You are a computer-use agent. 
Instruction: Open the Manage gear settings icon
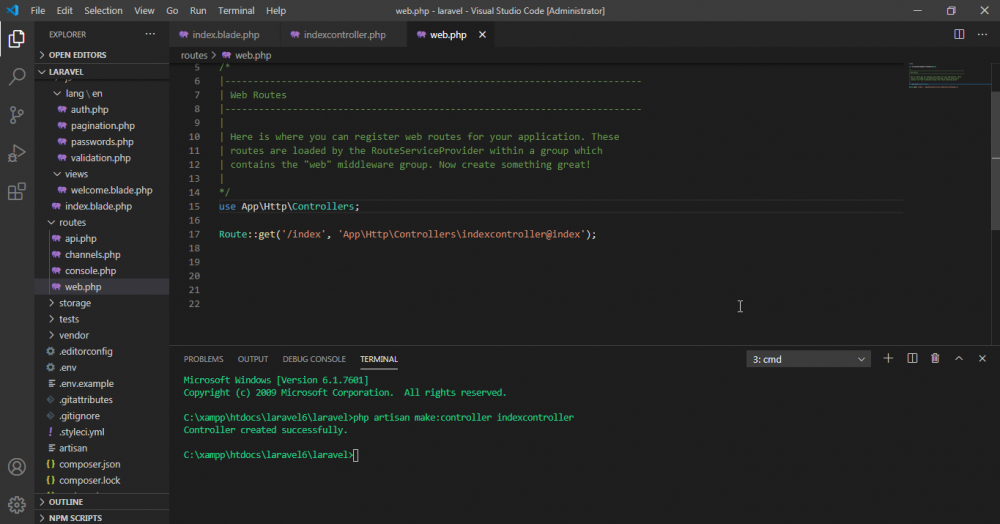click(x=17, y=503)
